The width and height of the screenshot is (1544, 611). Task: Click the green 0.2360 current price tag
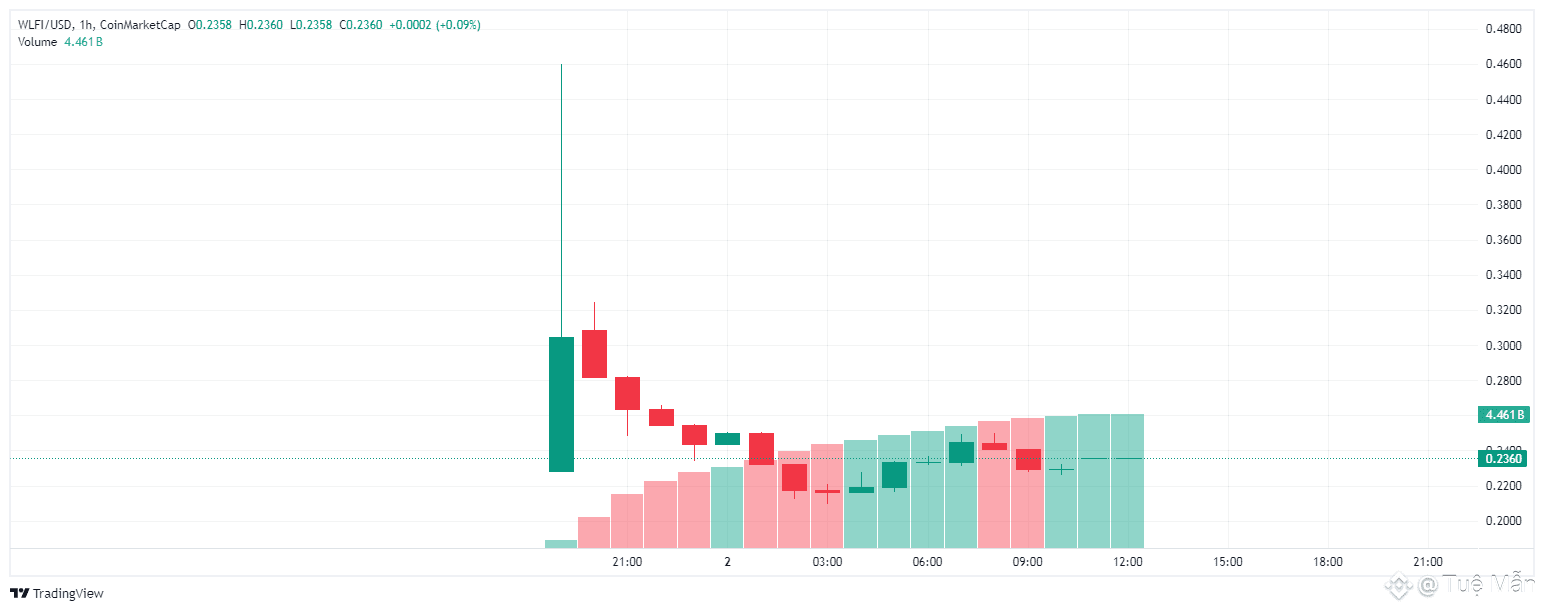click(1504, 458)
